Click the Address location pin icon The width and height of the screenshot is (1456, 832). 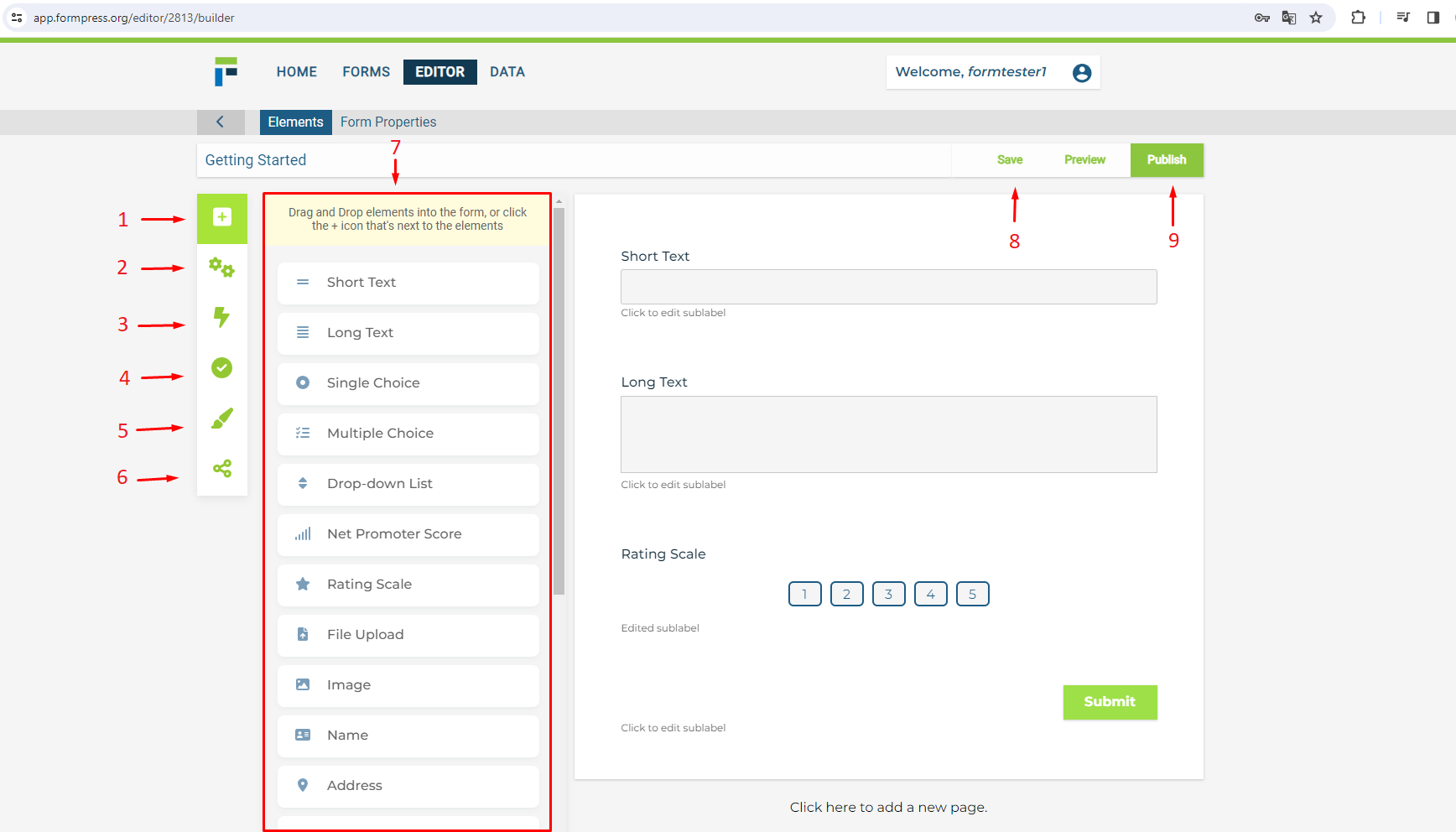point(303,785)
